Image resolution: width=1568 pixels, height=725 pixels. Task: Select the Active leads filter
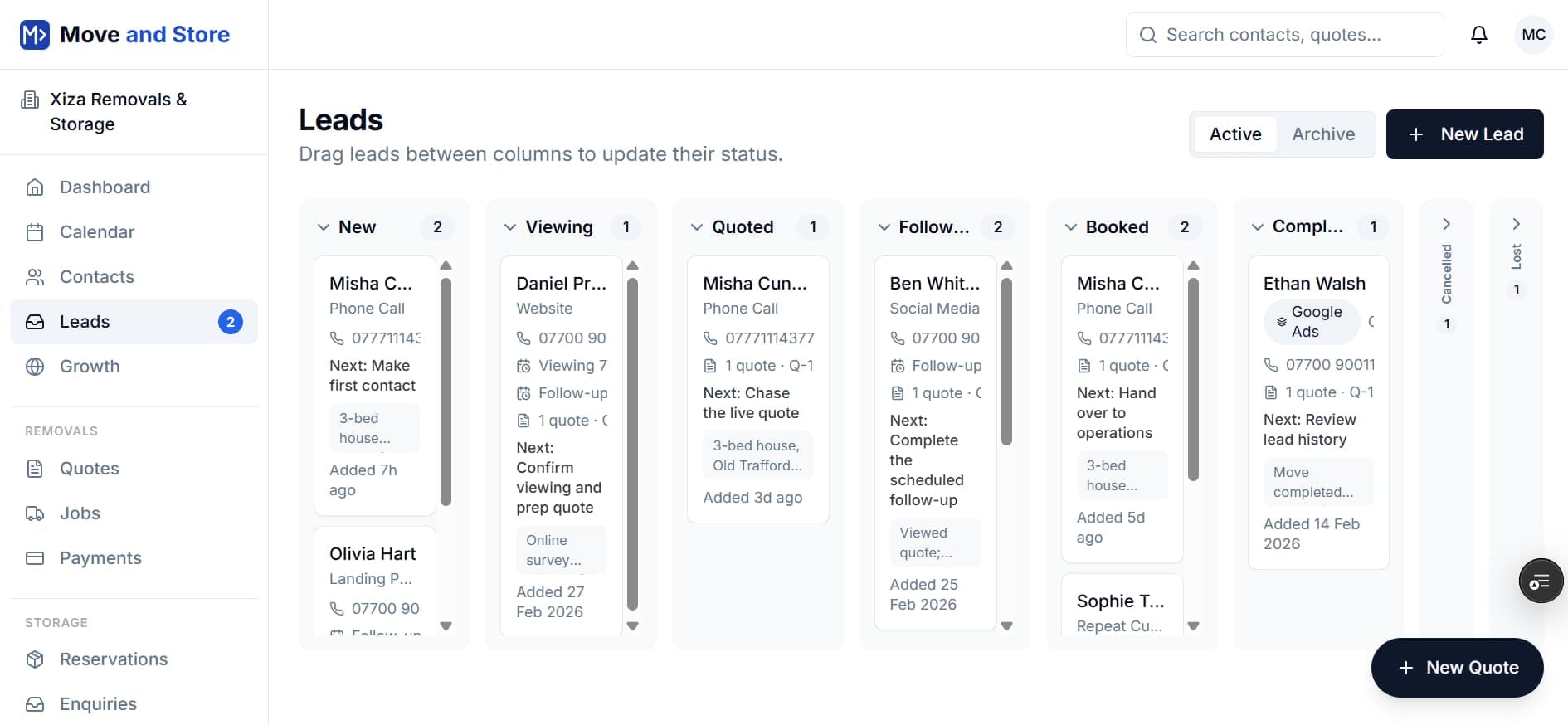click(x=1234, y=134)
